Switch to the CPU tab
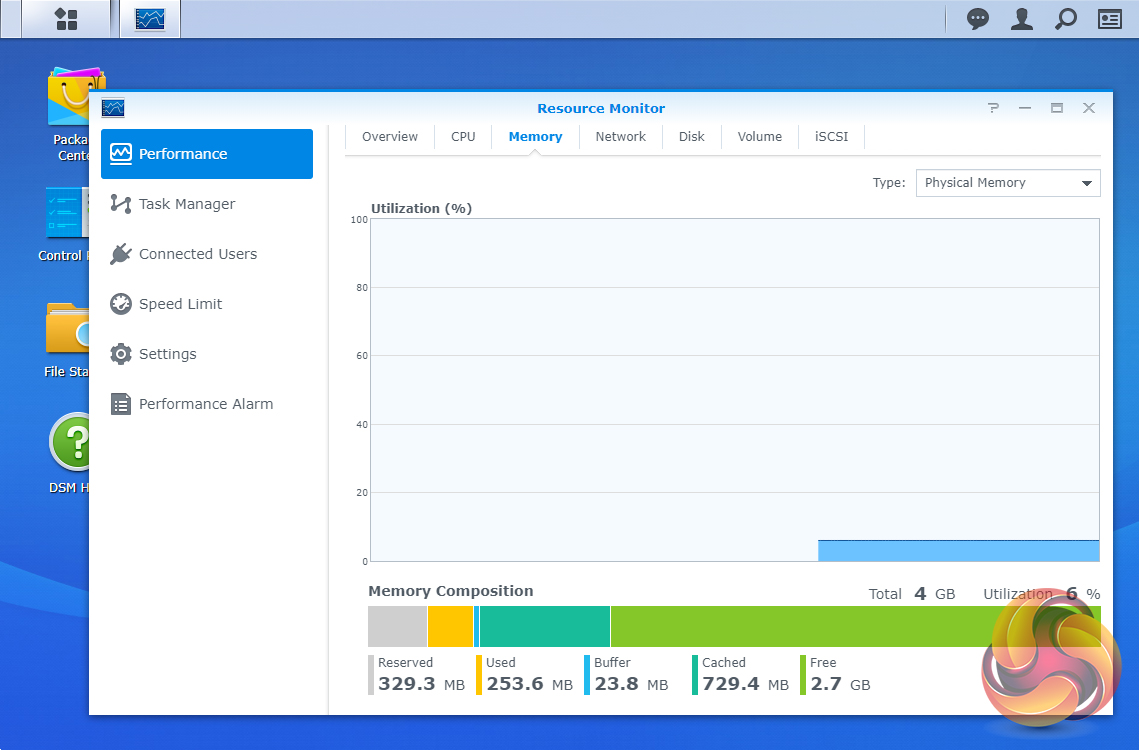Image resolution: width=1139 pixels, height=750 pixels. [463, 137]
